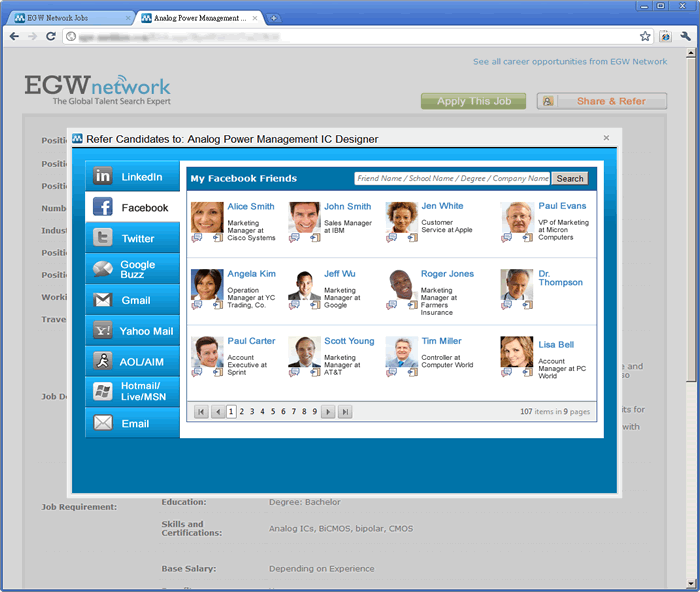Open all career opportunities link
The image size is (700, 592).
[x=570, y=62]
